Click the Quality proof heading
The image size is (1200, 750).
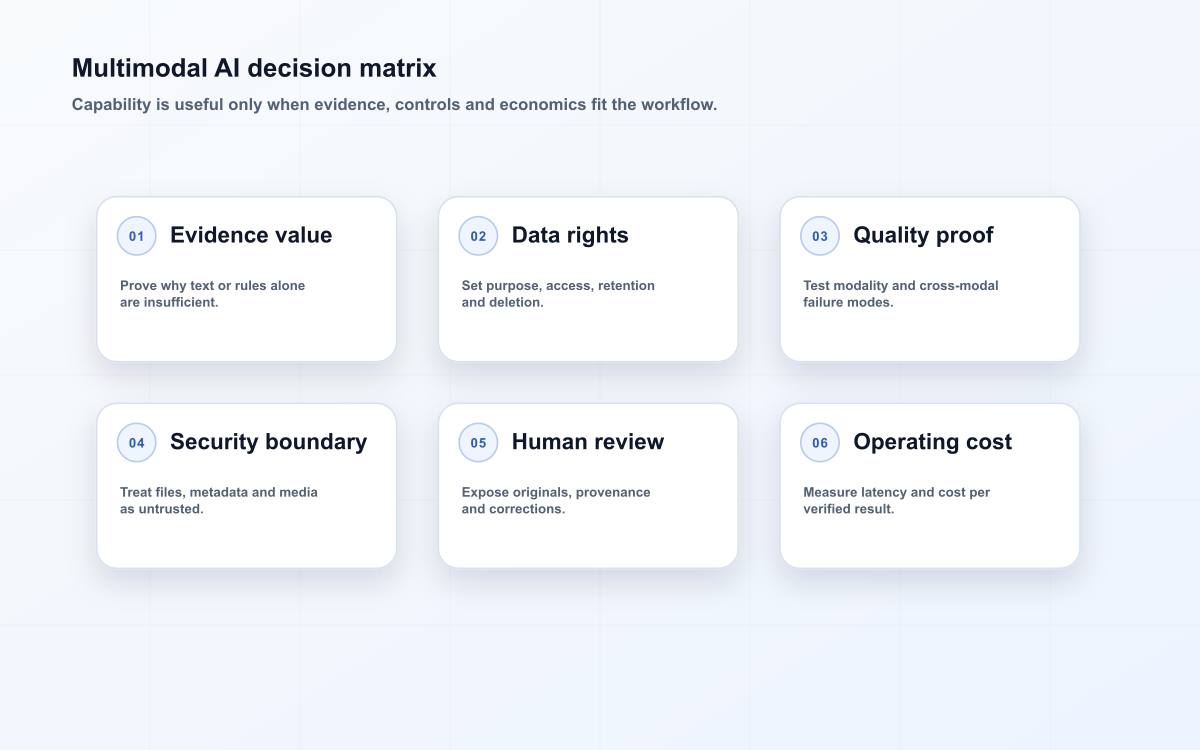tap(923, 235)
